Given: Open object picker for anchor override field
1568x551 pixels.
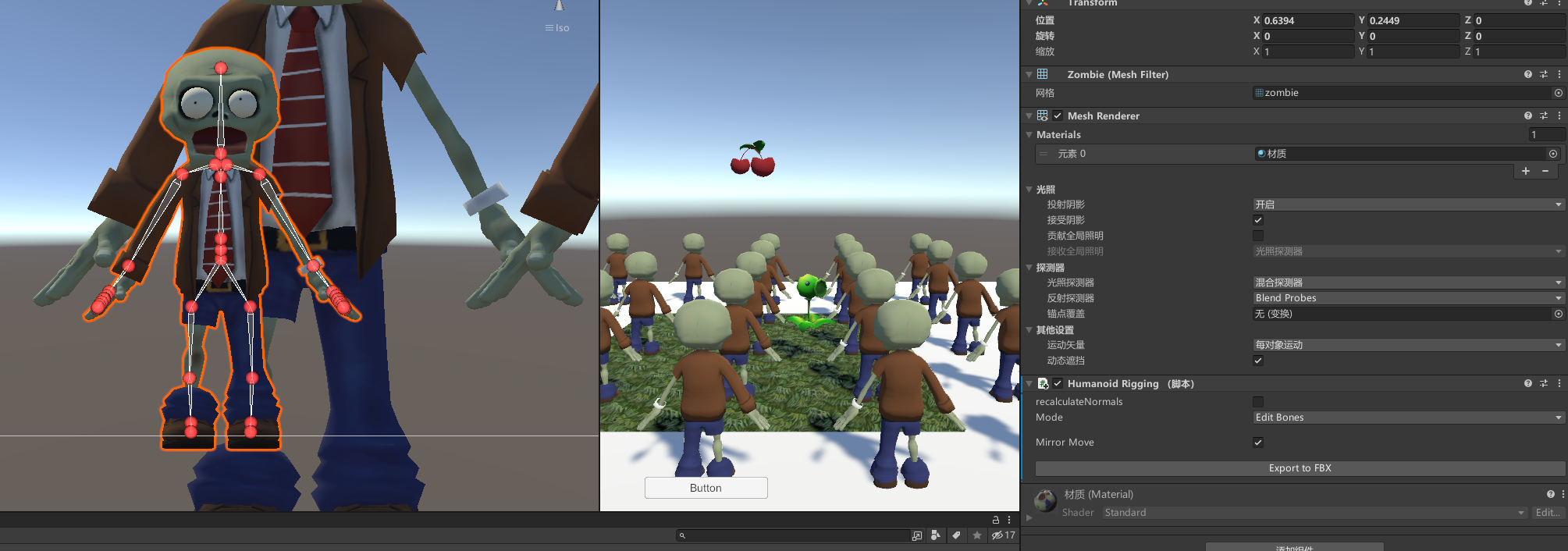Looking at the screenshot, I should pyautogui.click(x=1559, y=314).
